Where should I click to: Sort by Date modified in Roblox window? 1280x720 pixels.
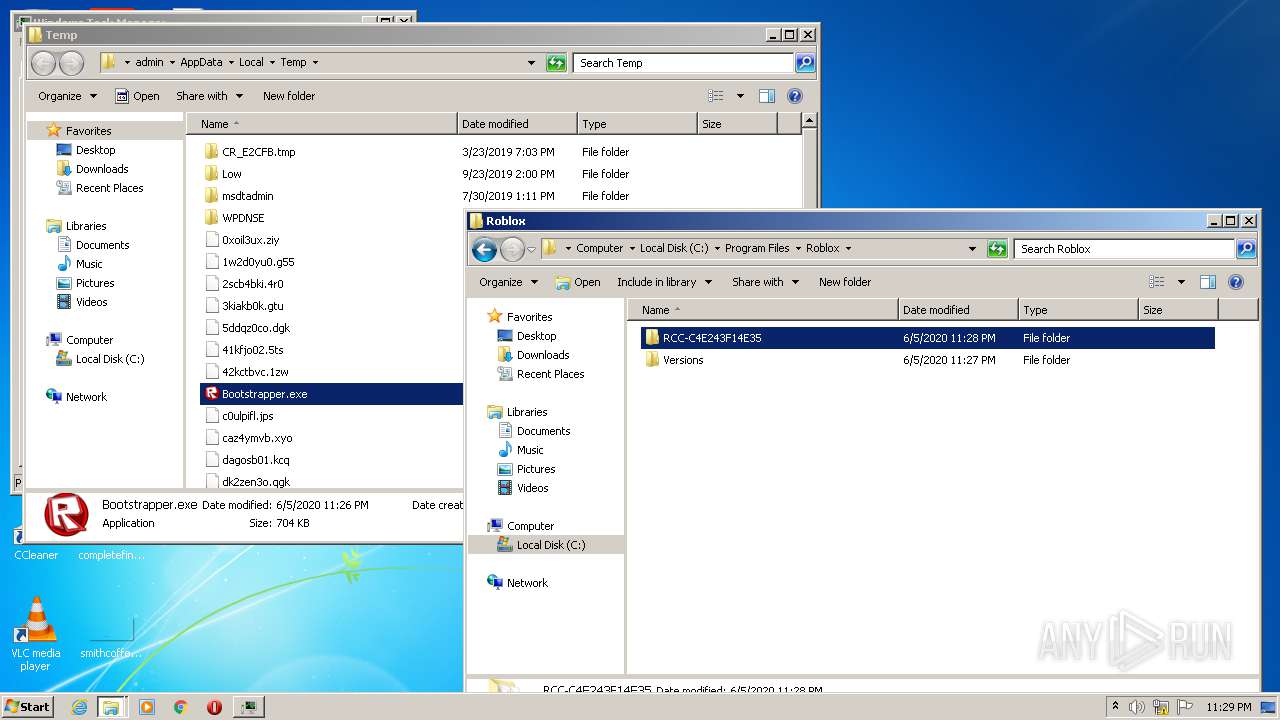[x=958, y=310]
